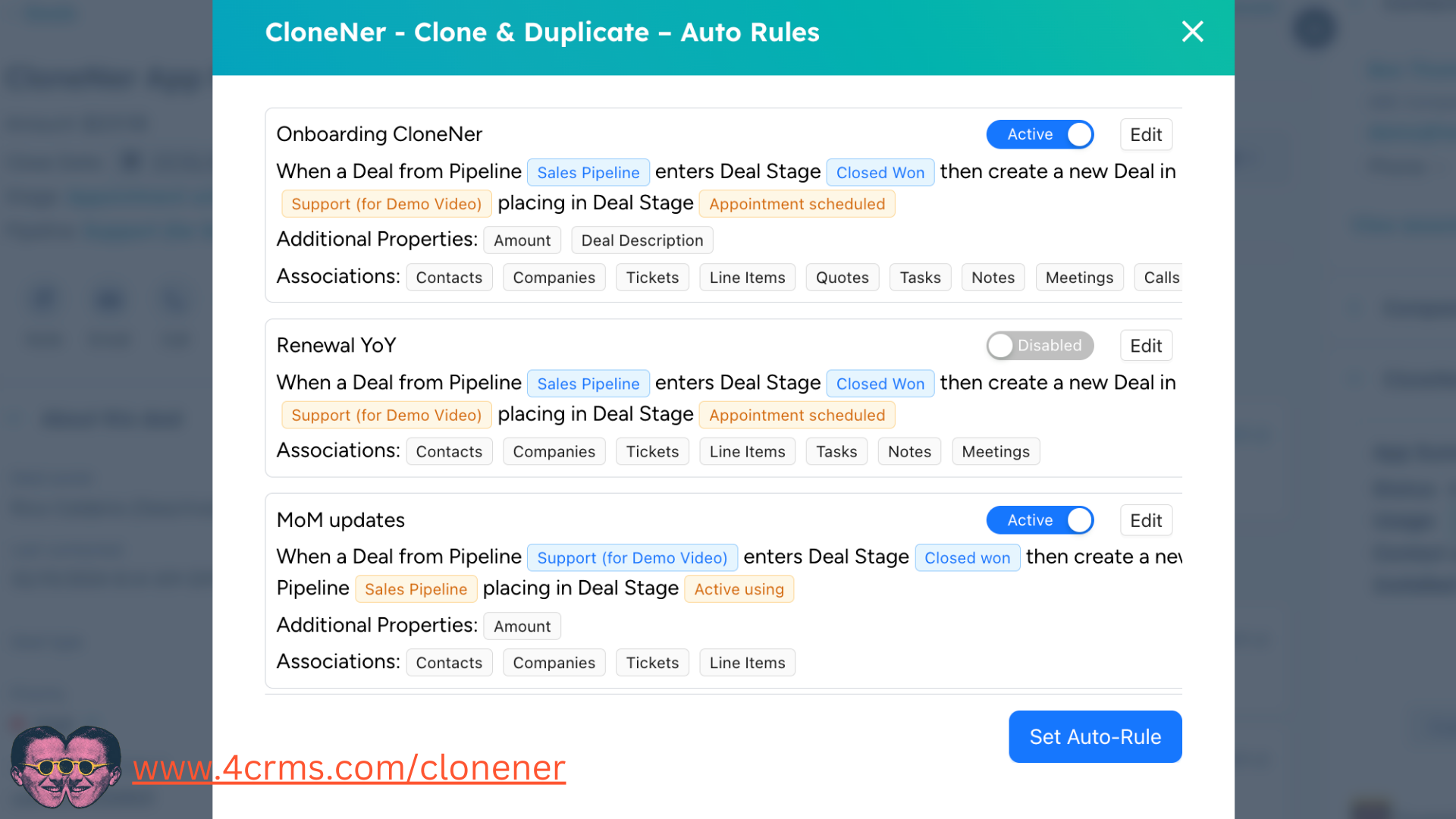
Task: Click Tickets association in Onboarding CloneNer
Action: click(x=652, y=278)
